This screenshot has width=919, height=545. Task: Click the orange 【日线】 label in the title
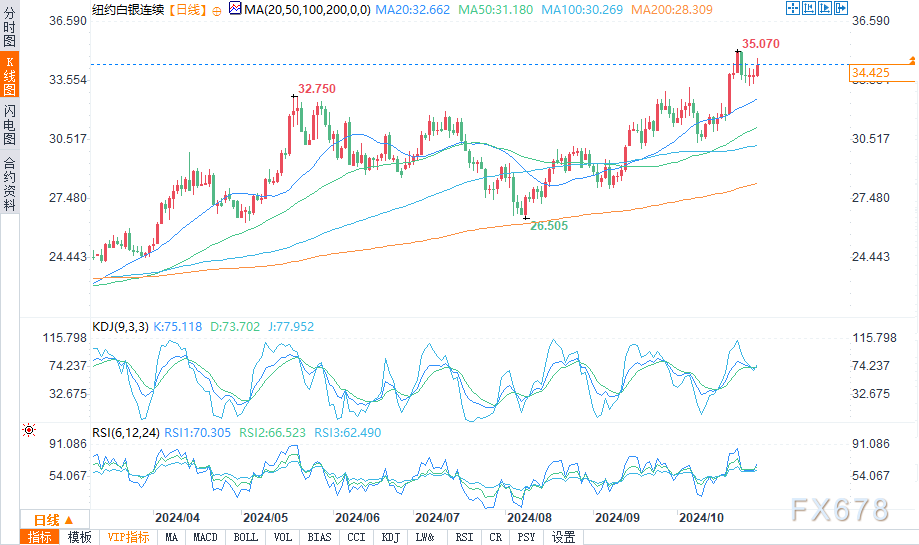pos(188,9)
